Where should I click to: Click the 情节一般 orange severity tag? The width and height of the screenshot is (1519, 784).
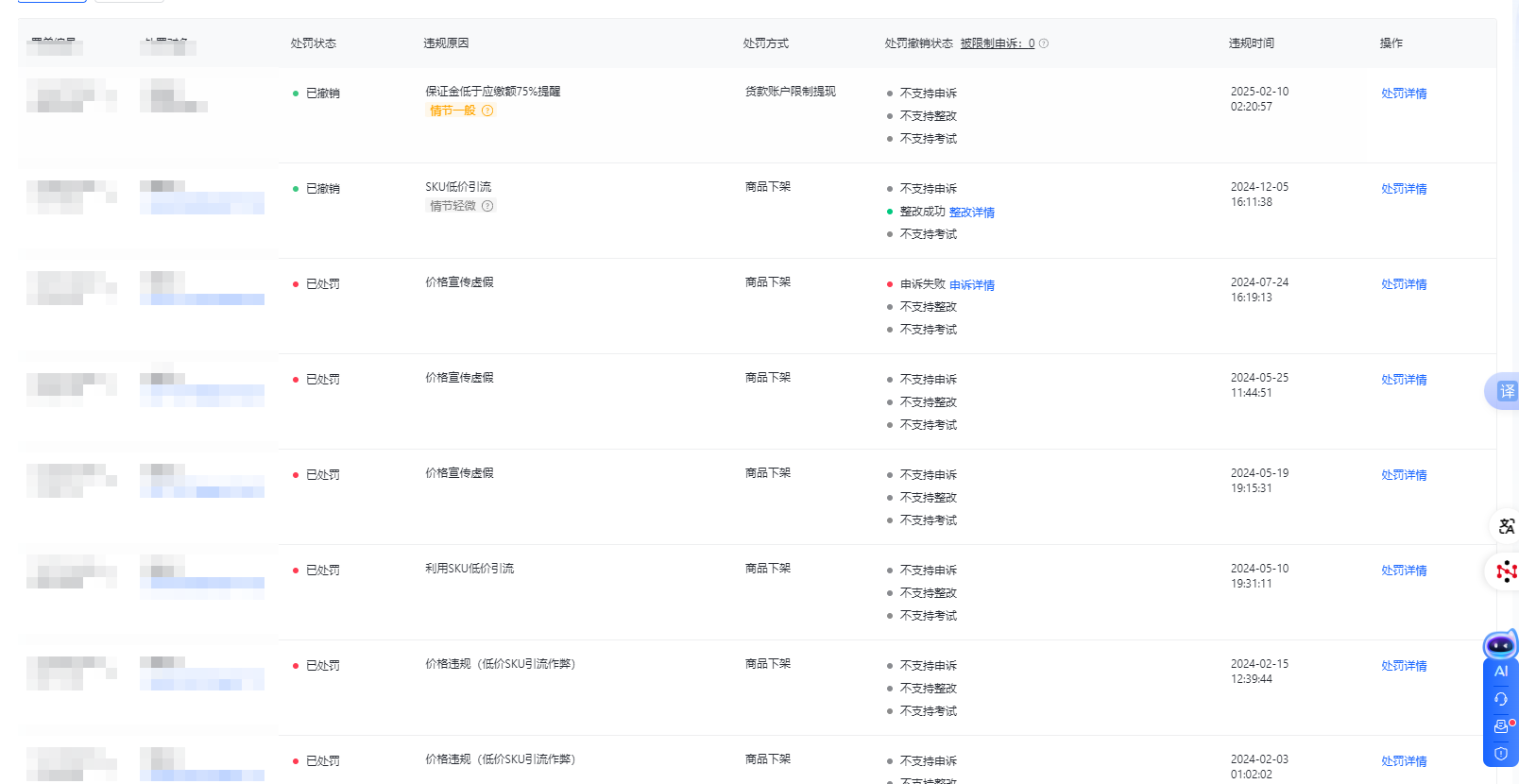point(452,111)
